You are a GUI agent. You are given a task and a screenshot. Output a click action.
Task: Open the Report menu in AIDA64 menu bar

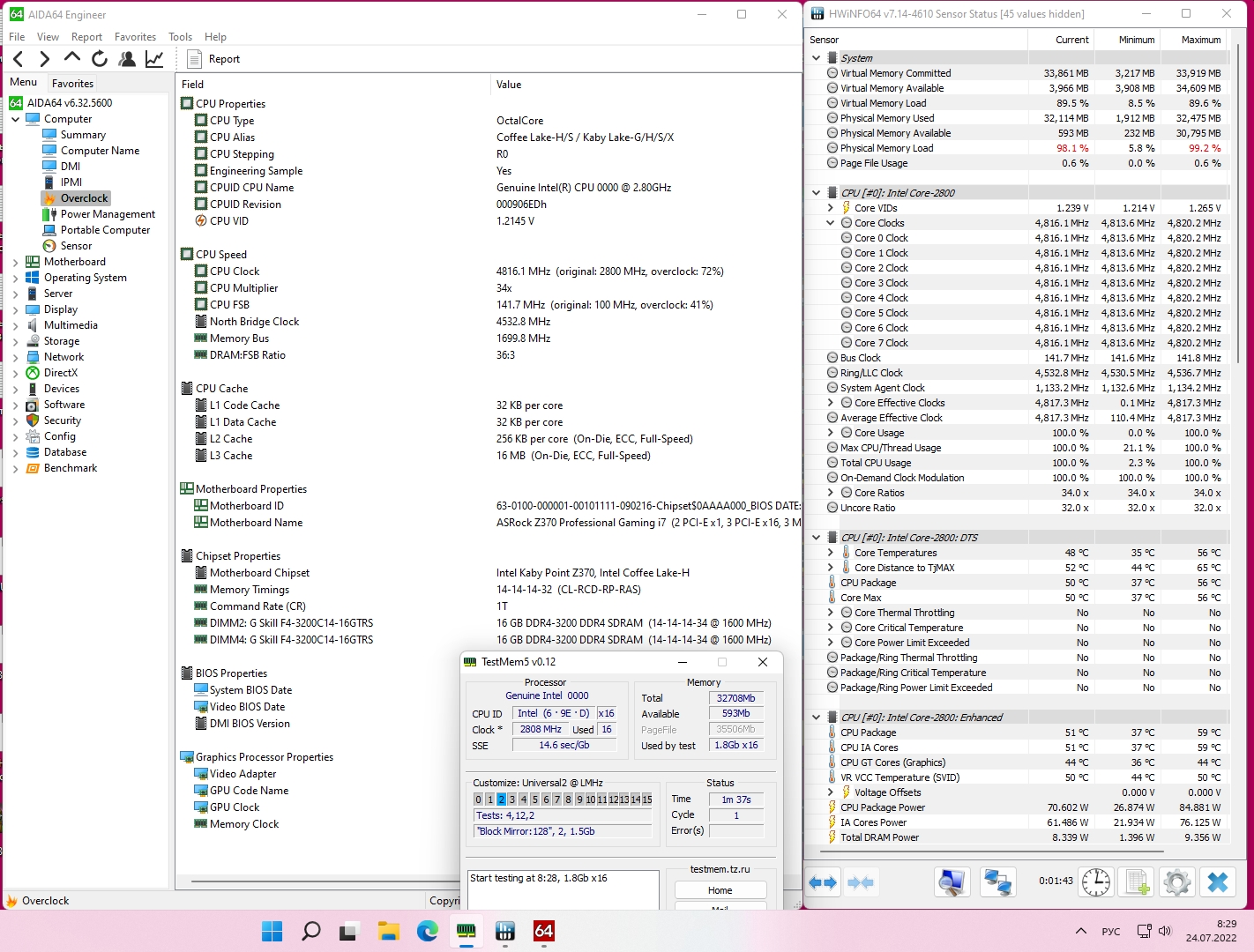[x=86, y=37]
